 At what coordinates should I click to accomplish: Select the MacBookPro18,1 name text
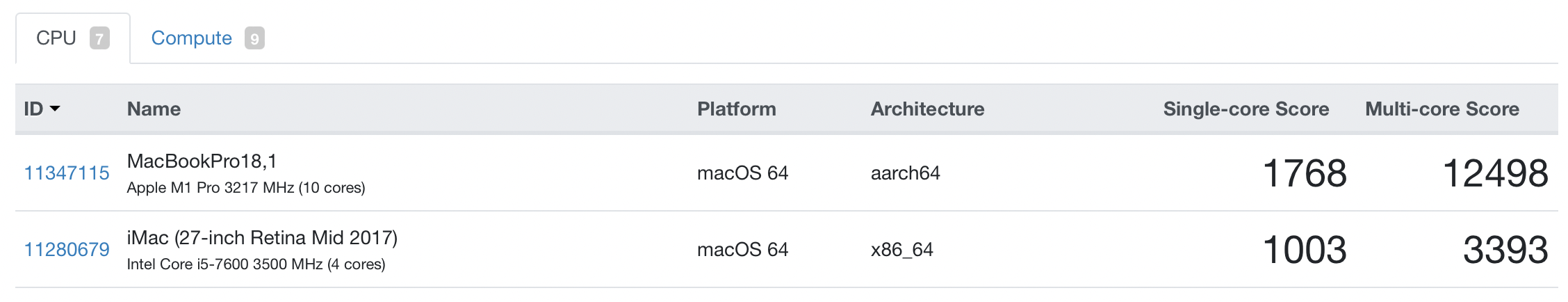(x=202, y=161)
